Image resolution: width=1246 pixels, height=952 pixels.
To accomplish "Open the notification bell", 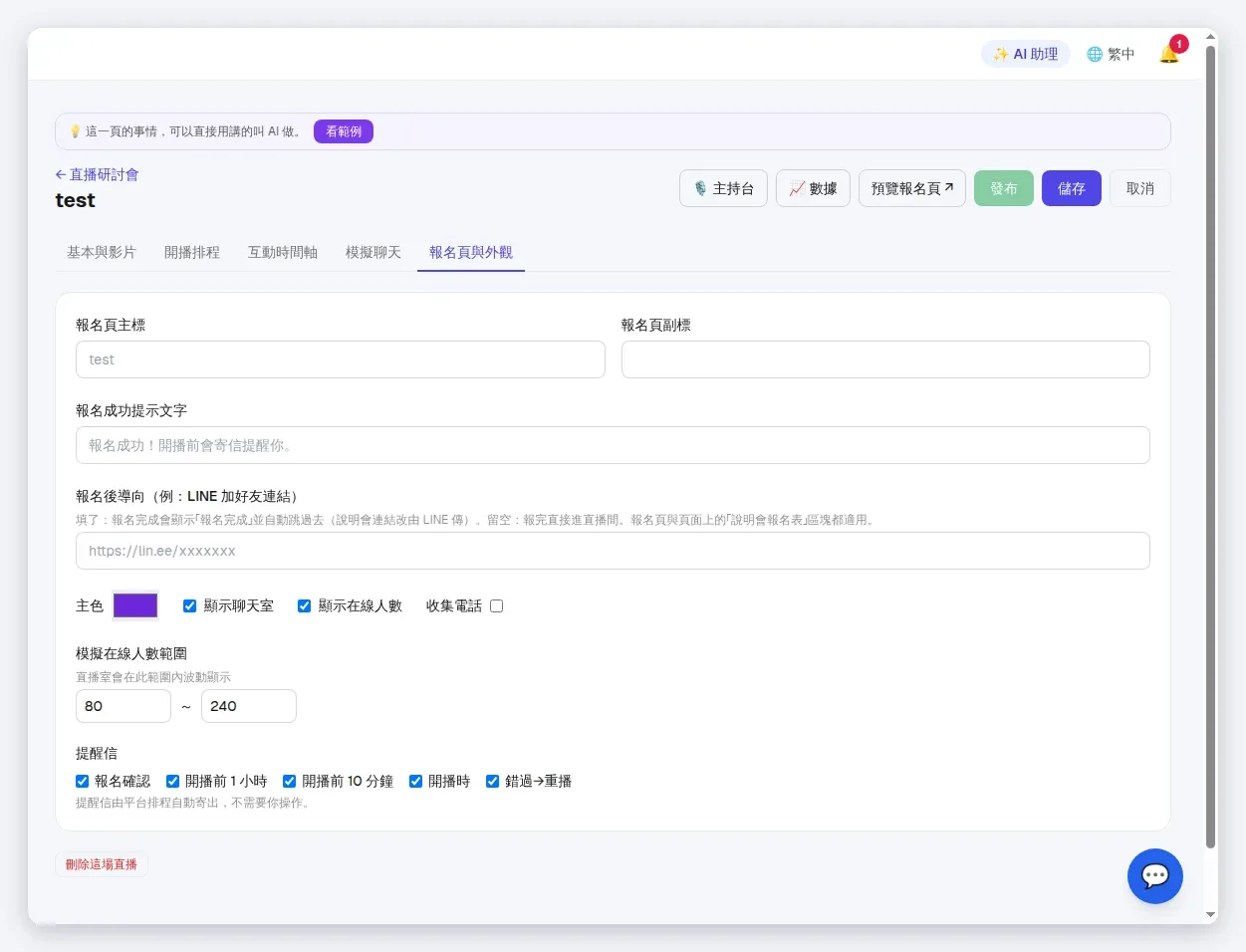I will tap(1169, 54).
